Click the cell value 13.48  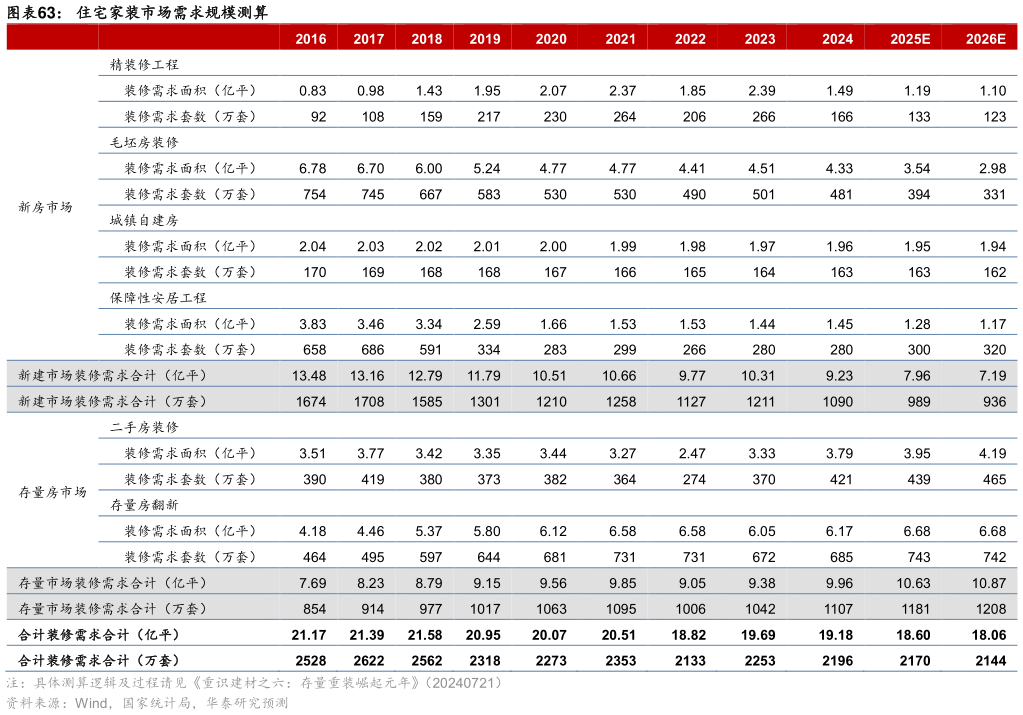point(309,376)
